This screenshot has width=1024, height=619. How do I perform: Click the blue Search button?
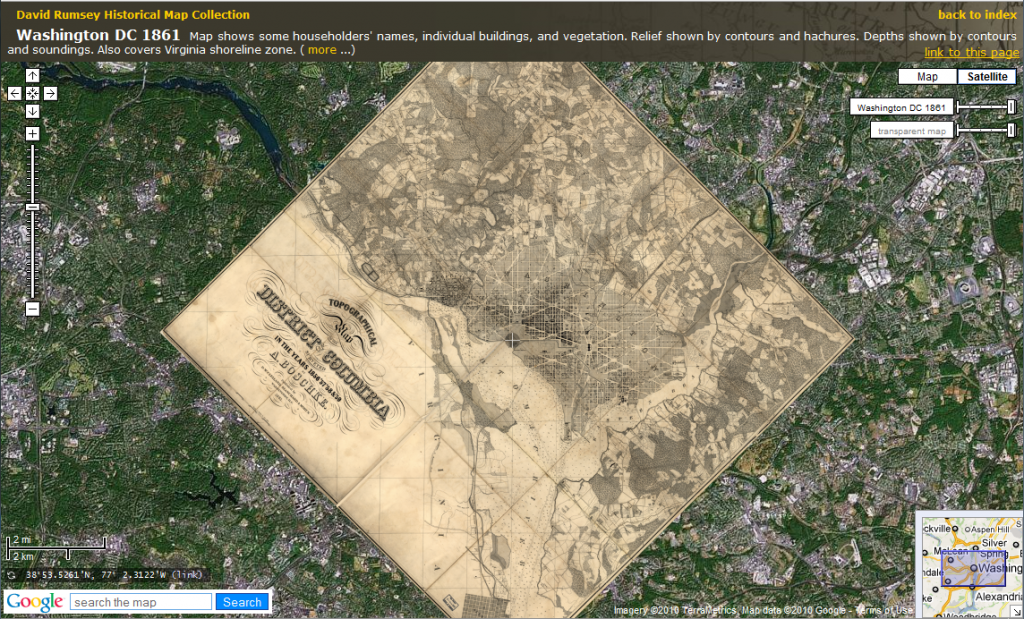(242, 602)
